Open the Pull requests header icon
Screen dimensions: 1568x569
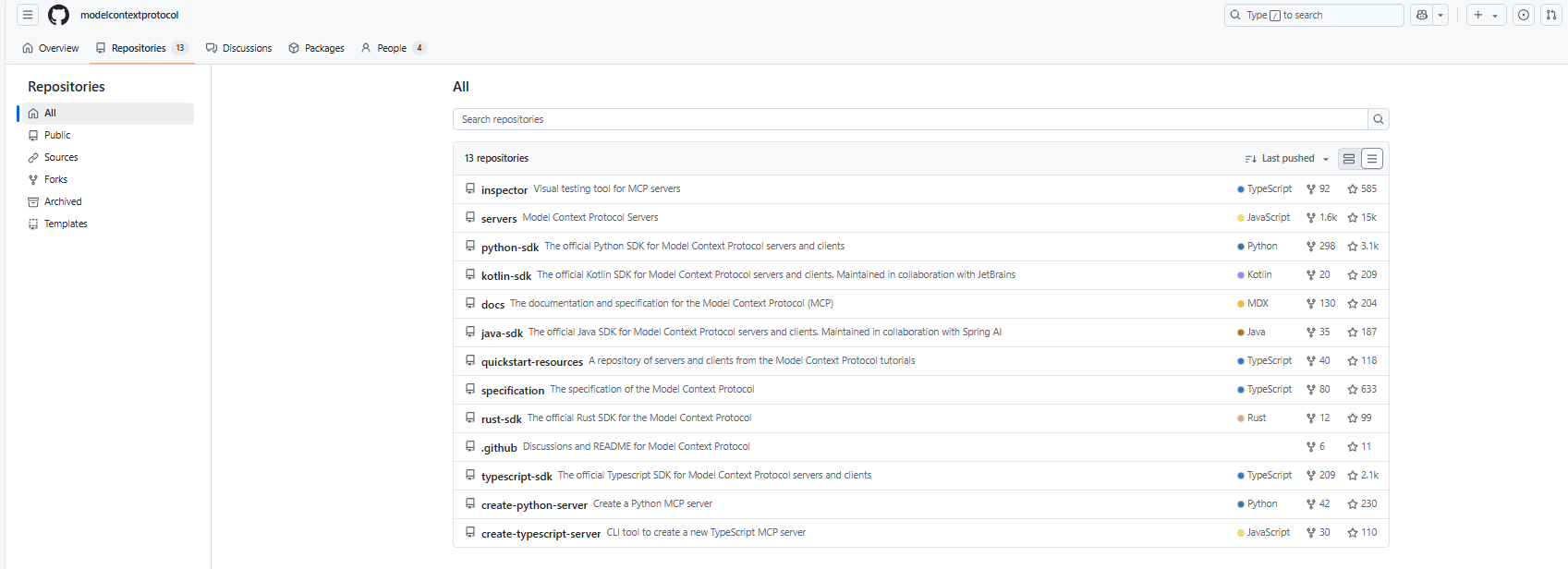pos(1551,15)
